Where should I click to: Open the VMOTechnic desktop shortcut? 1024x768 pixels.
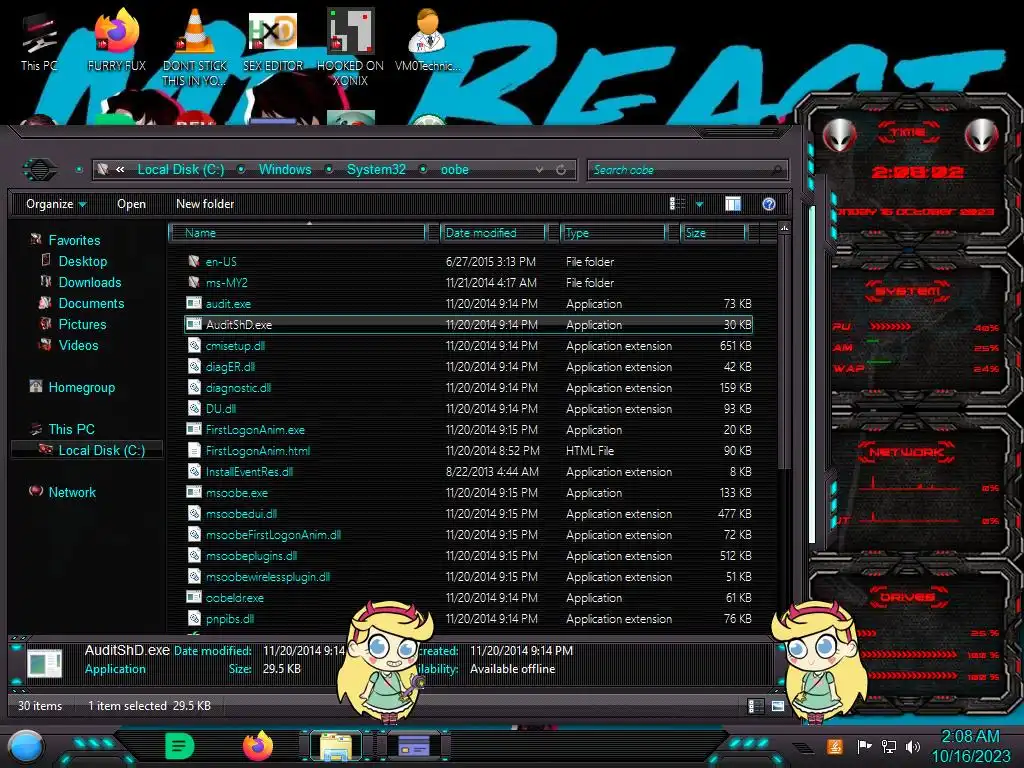[x=427, y=40]
